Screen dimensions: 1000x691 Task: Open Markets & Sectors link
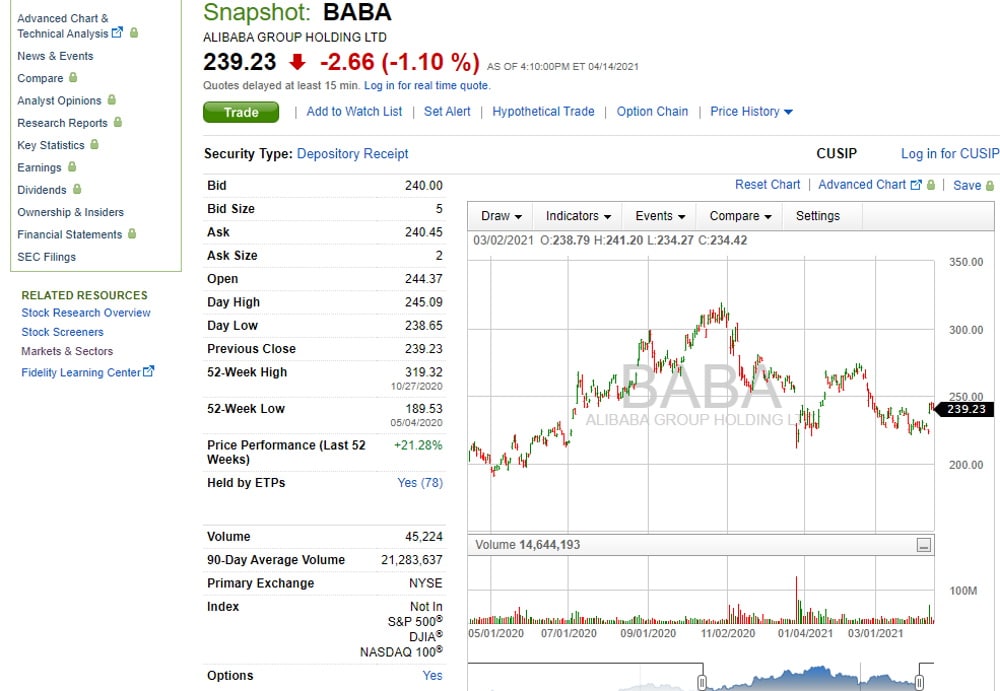[x=67, y=351]
